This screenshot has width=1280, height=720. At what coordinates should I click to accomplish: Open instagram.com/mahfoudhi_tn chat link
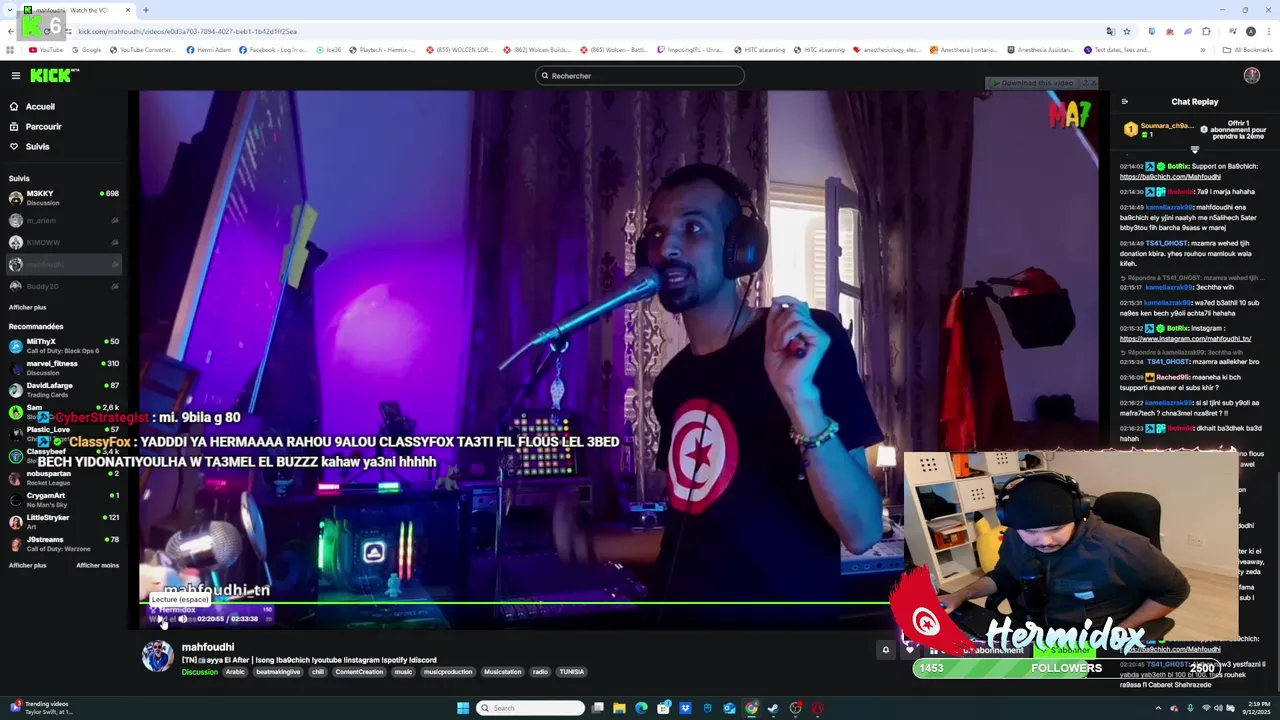[1185, 339]
